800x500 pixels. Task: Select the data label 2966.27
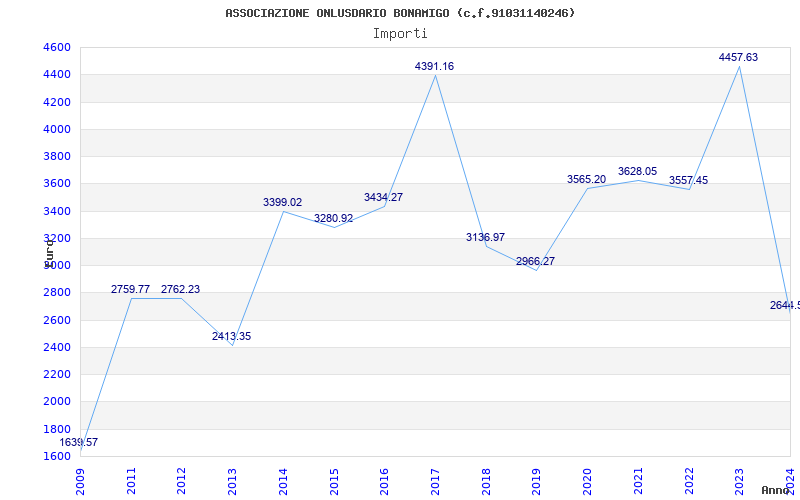coord(536,261)
